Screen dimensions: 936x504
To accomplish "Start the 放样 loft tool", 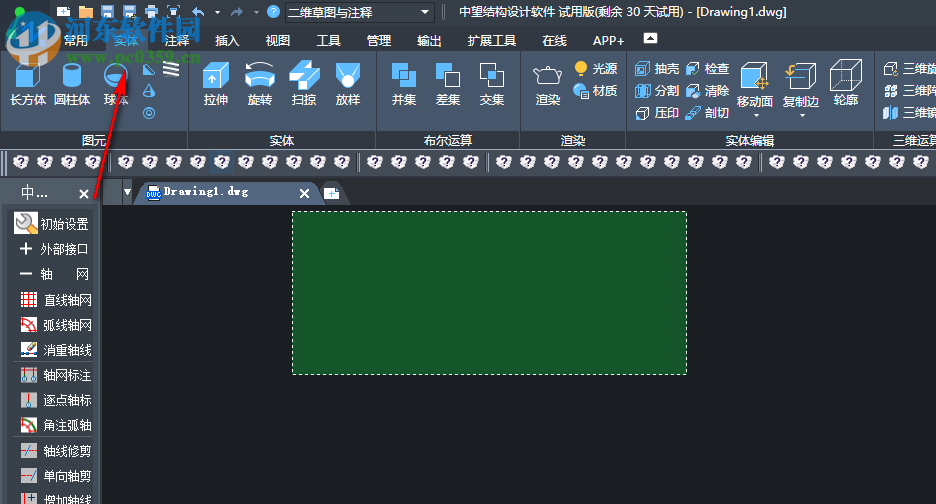I will [348, 84].
